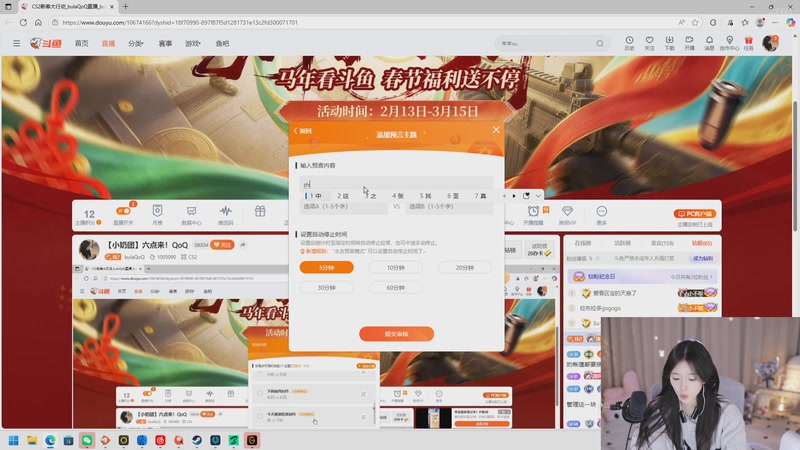Click the 成为钻粉 button

[703, 259]
